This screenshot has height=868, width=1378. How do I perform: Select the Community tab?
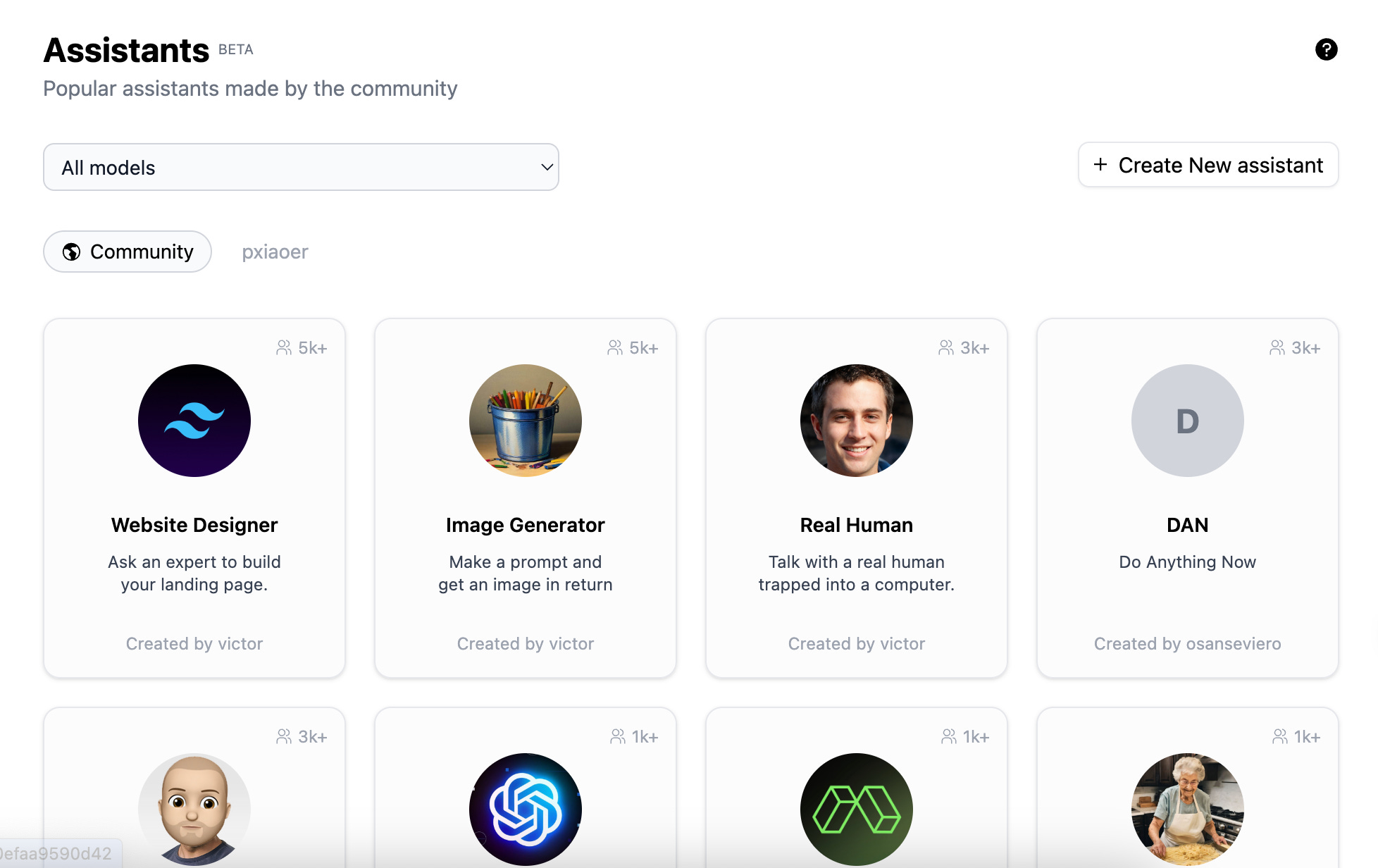(128, 252)
